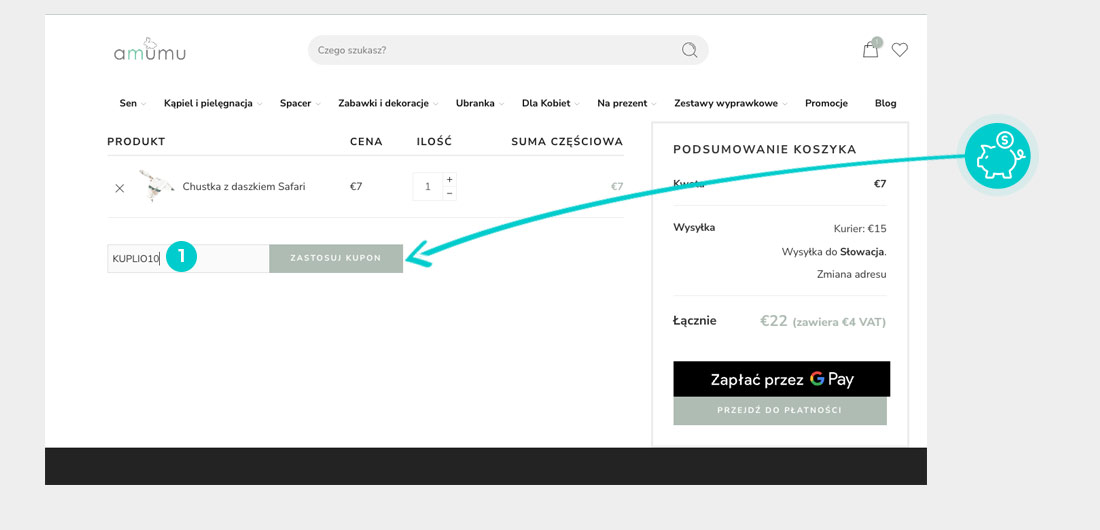Screen dimensions: 1100x530
Task: Open the wishlist heart icon
Action: pos(900,50)
